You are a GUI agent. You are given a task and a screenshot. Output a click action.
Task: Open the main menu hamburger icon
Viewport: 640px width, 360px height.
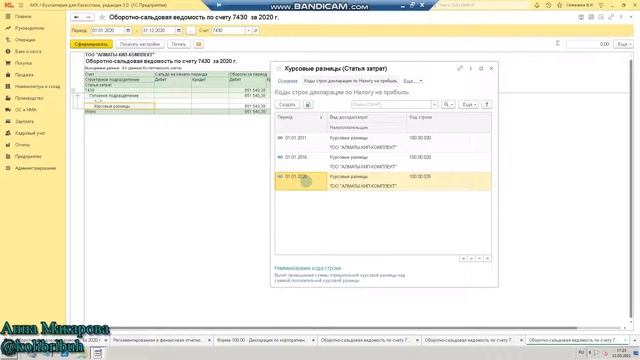(21, 5)
